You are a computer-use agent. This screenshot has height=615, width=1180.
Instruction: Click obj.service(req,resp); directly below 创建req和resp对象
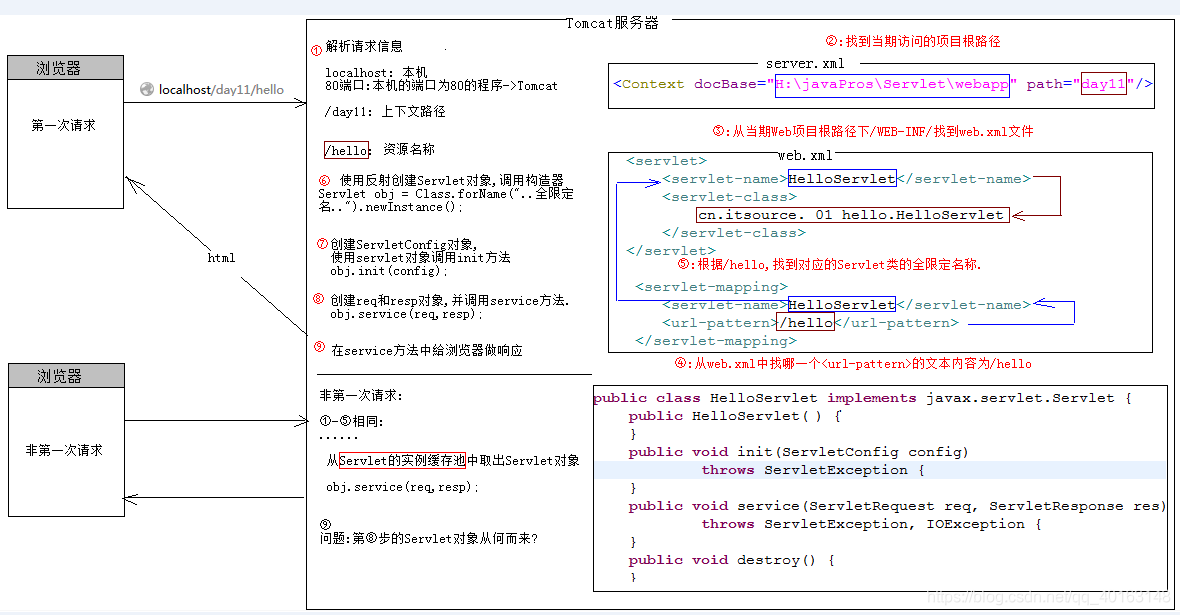click(406, 314)
